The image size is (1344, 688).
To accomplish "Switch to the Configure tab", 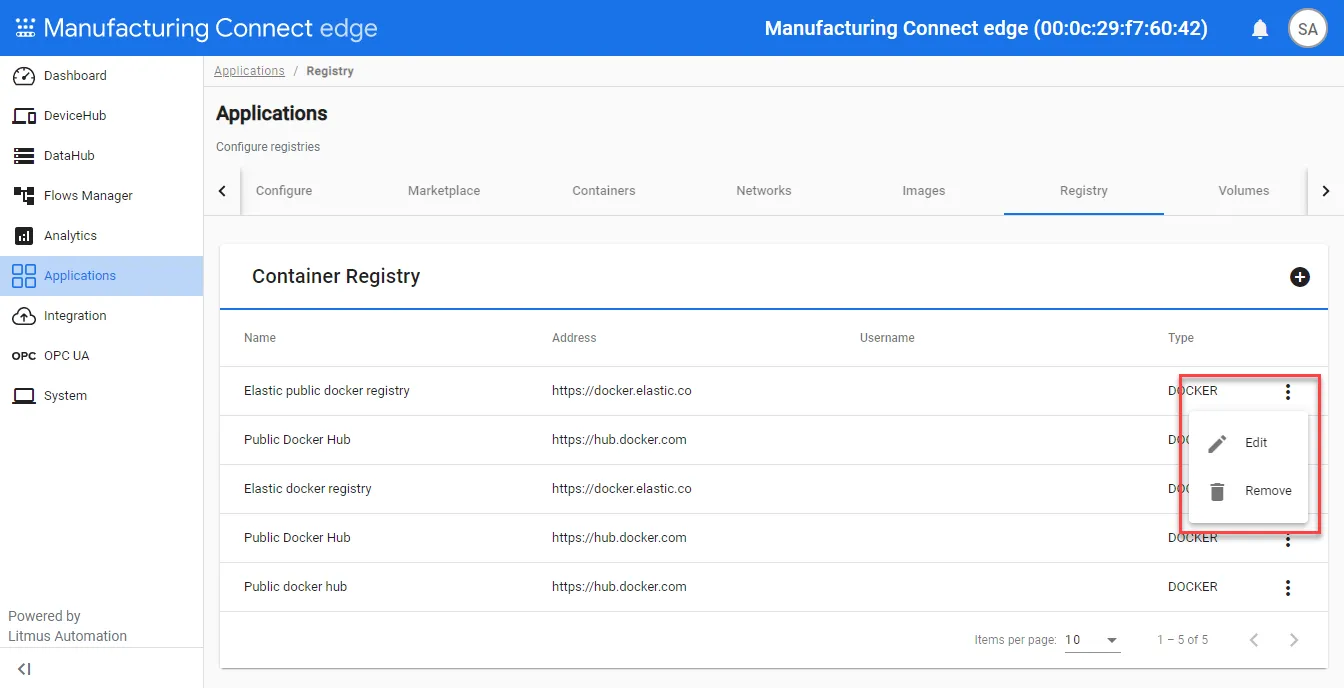I will 284,191.
